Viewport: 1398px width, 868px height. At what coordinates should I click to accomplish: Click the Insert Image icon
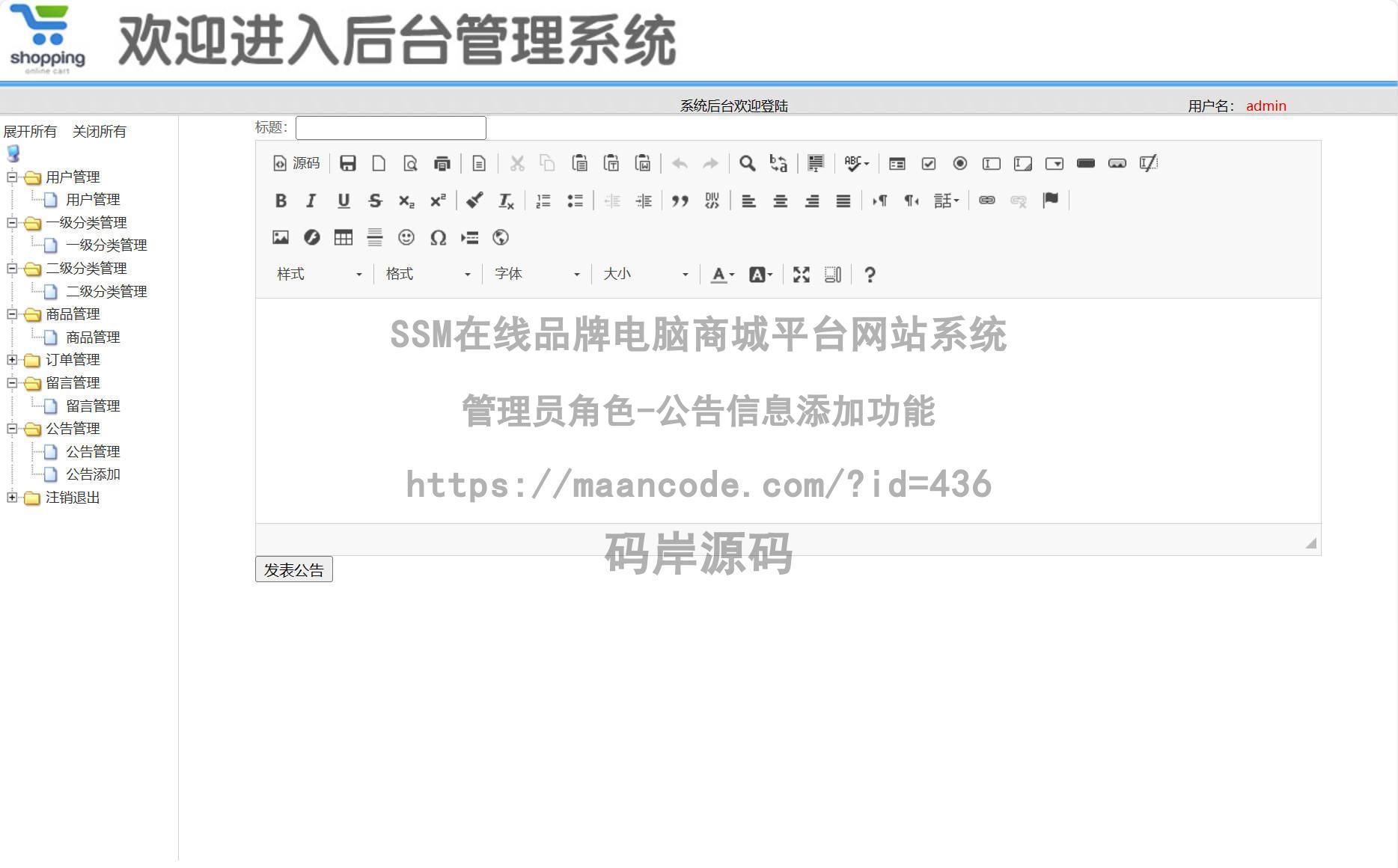[x=281, y=237]
